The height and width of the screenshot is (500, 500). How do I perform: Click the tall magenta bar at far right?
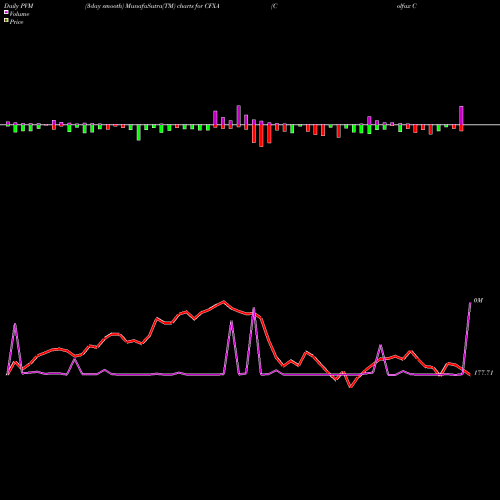point(461,116)
